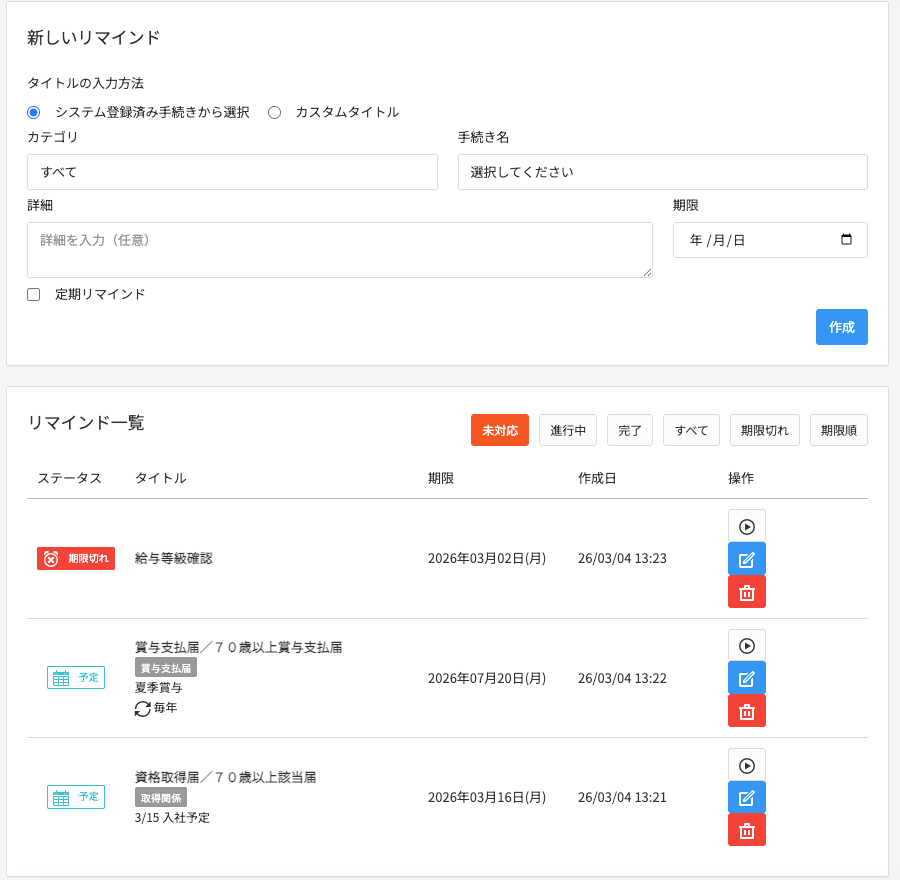The image size is (900, 880).
Task: Edit the 給与等級確認 reminder
Action: click(x=746, y=559)
